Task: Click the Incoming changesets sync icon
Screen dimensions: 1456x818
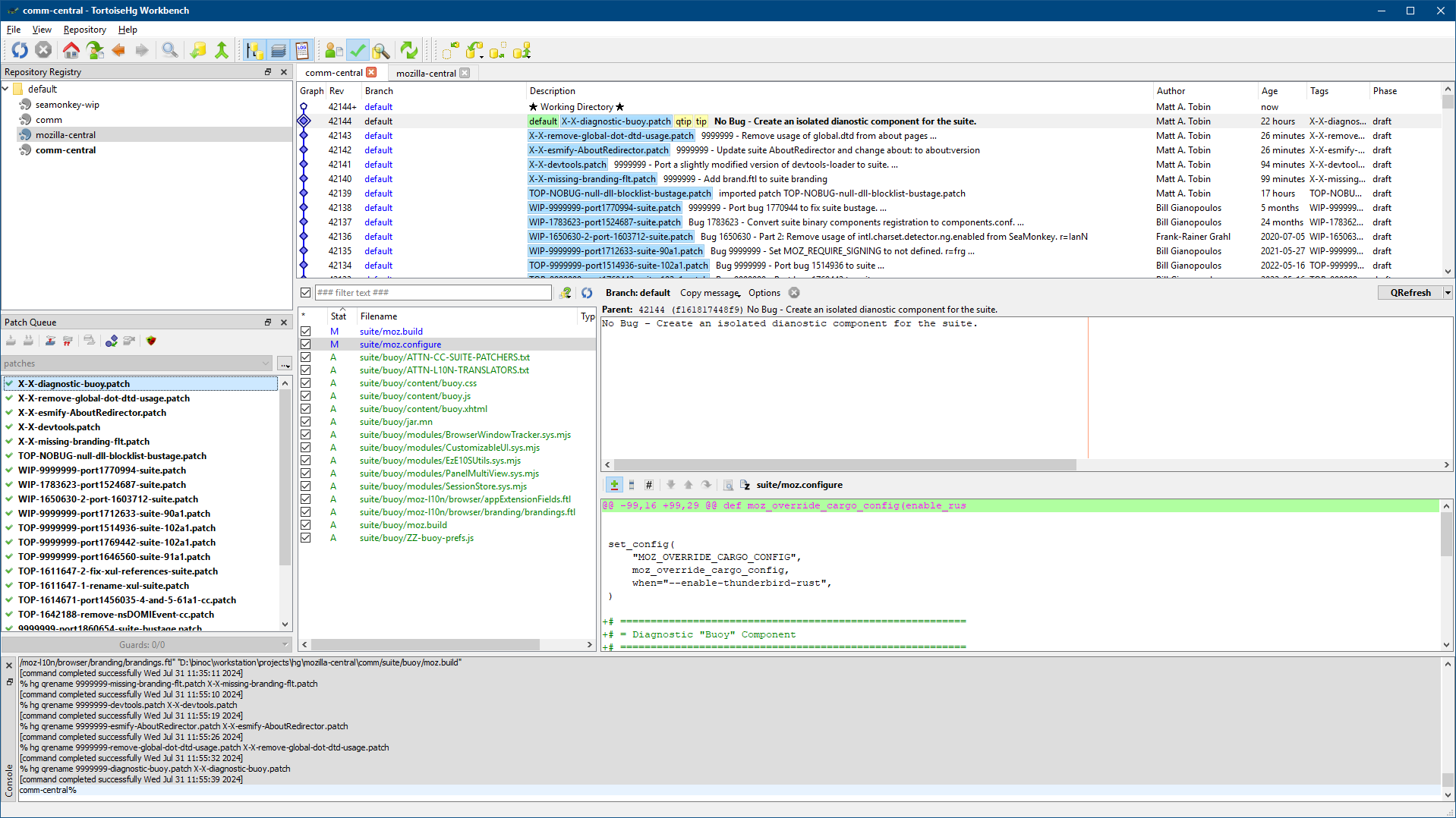Action: coord(450,50)
